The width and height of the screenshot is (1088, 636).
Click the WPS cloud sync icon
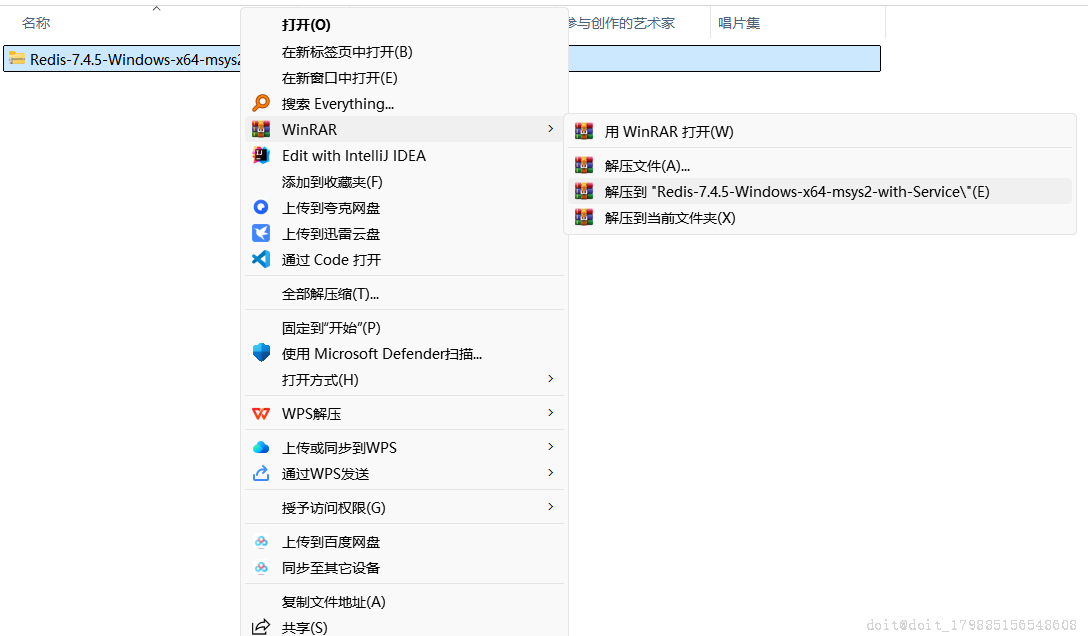point(260,447)
